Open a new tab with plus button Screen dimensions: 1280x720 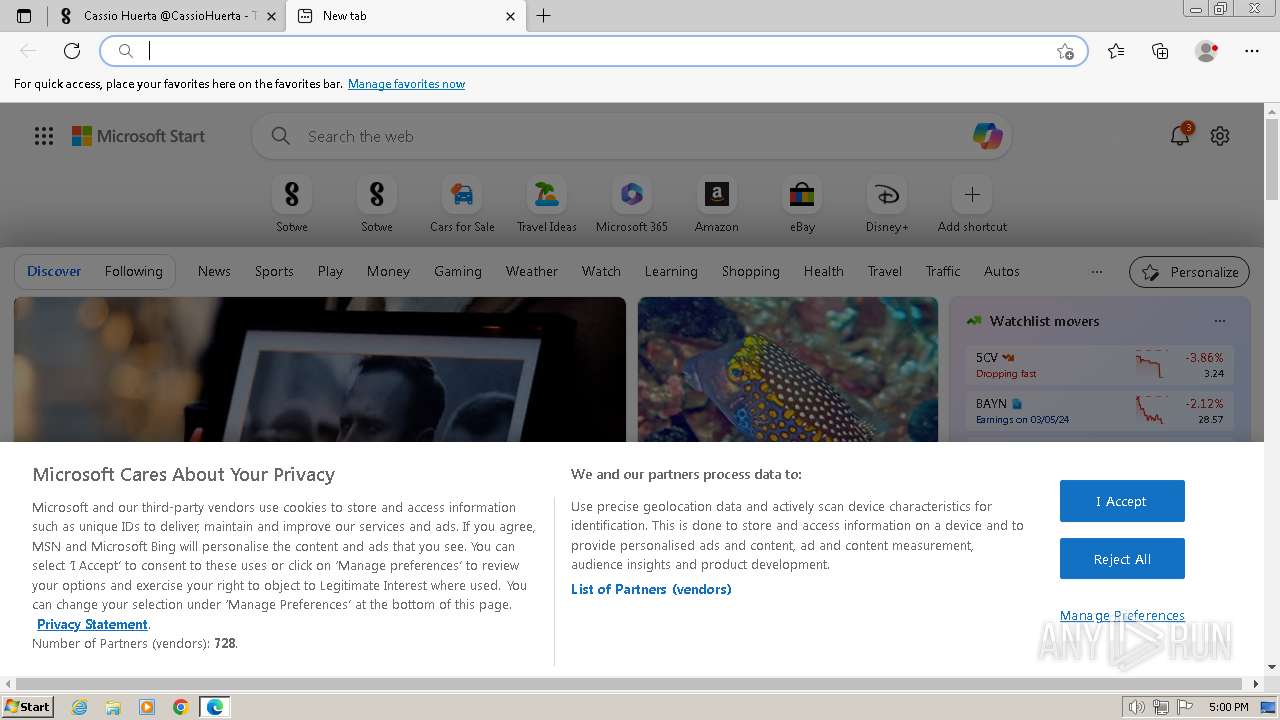(x=544, y=16)
